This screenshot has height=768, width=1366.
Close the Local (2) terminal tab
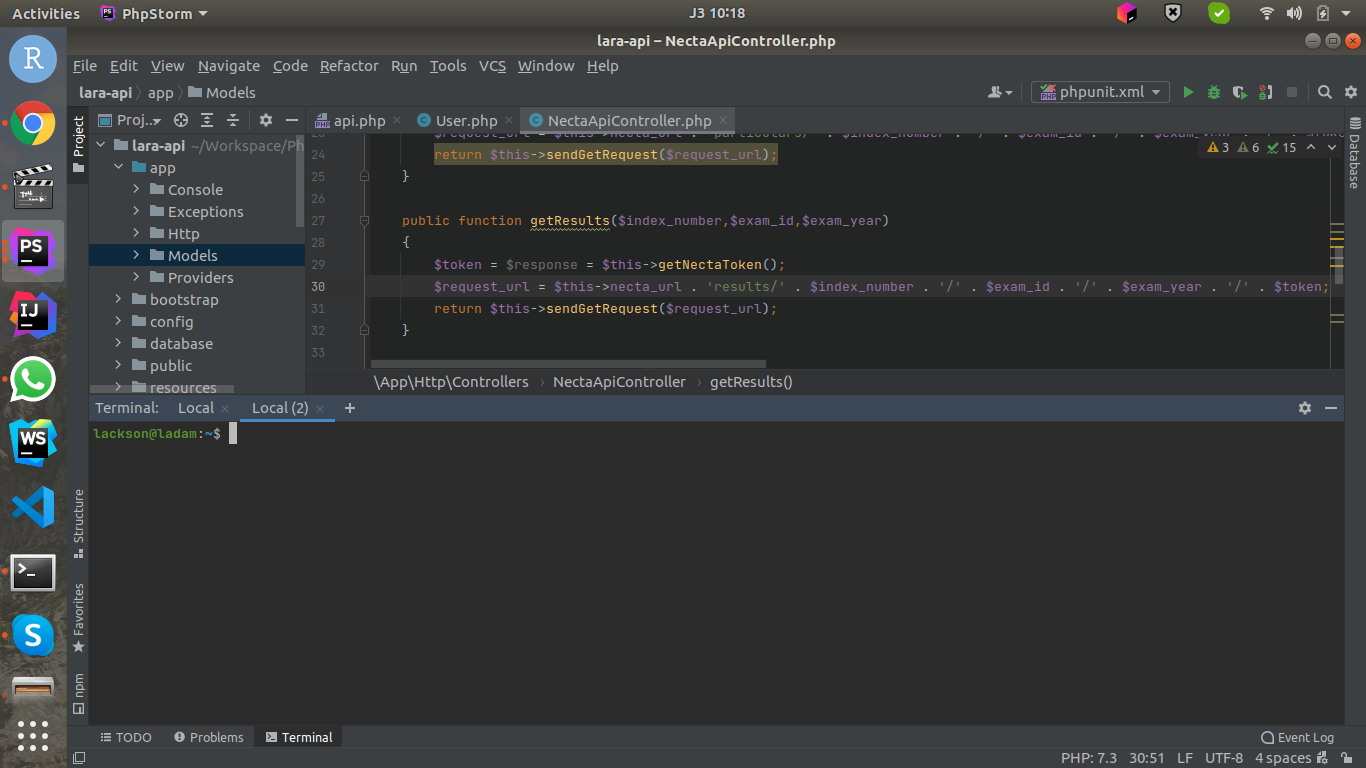point(320,408)
